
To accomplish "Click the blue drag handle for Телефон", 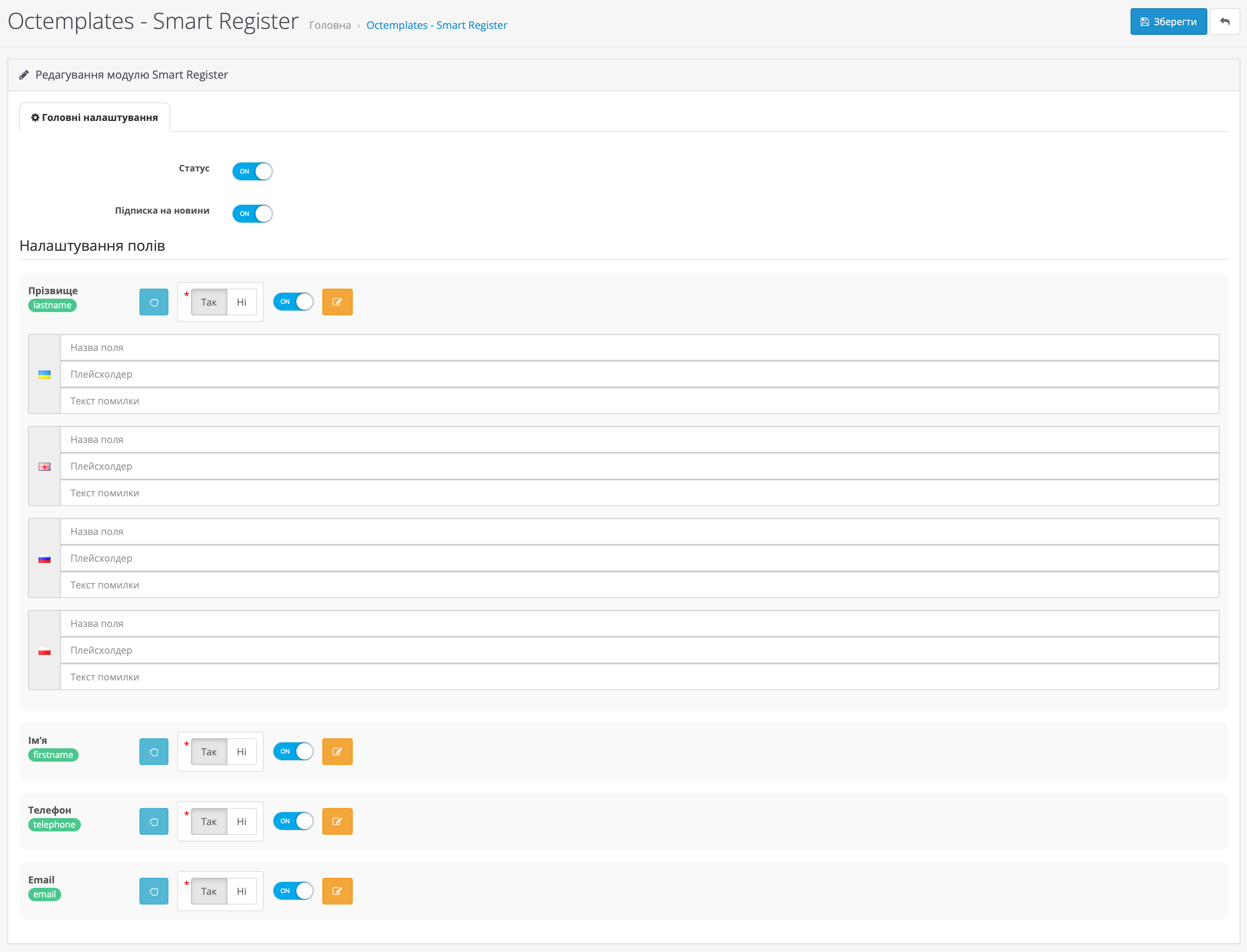I will pyautogui.click(x=154, y=821).
